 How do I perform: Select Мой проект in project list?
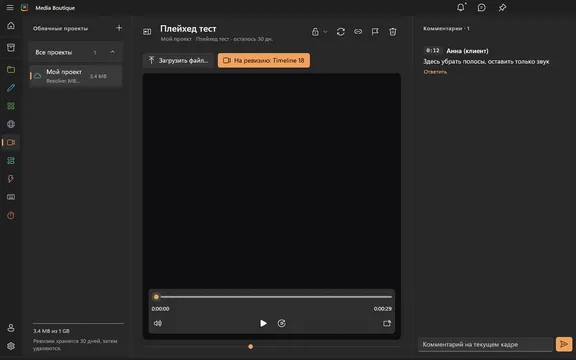point(76,76)
